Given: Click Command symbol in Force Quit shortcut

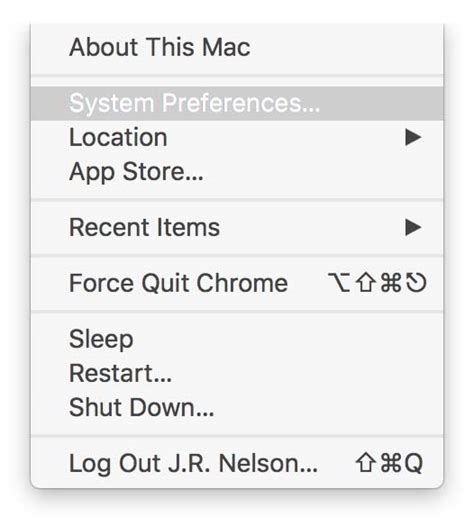Looking at the screenshot, I should (391, 282).
